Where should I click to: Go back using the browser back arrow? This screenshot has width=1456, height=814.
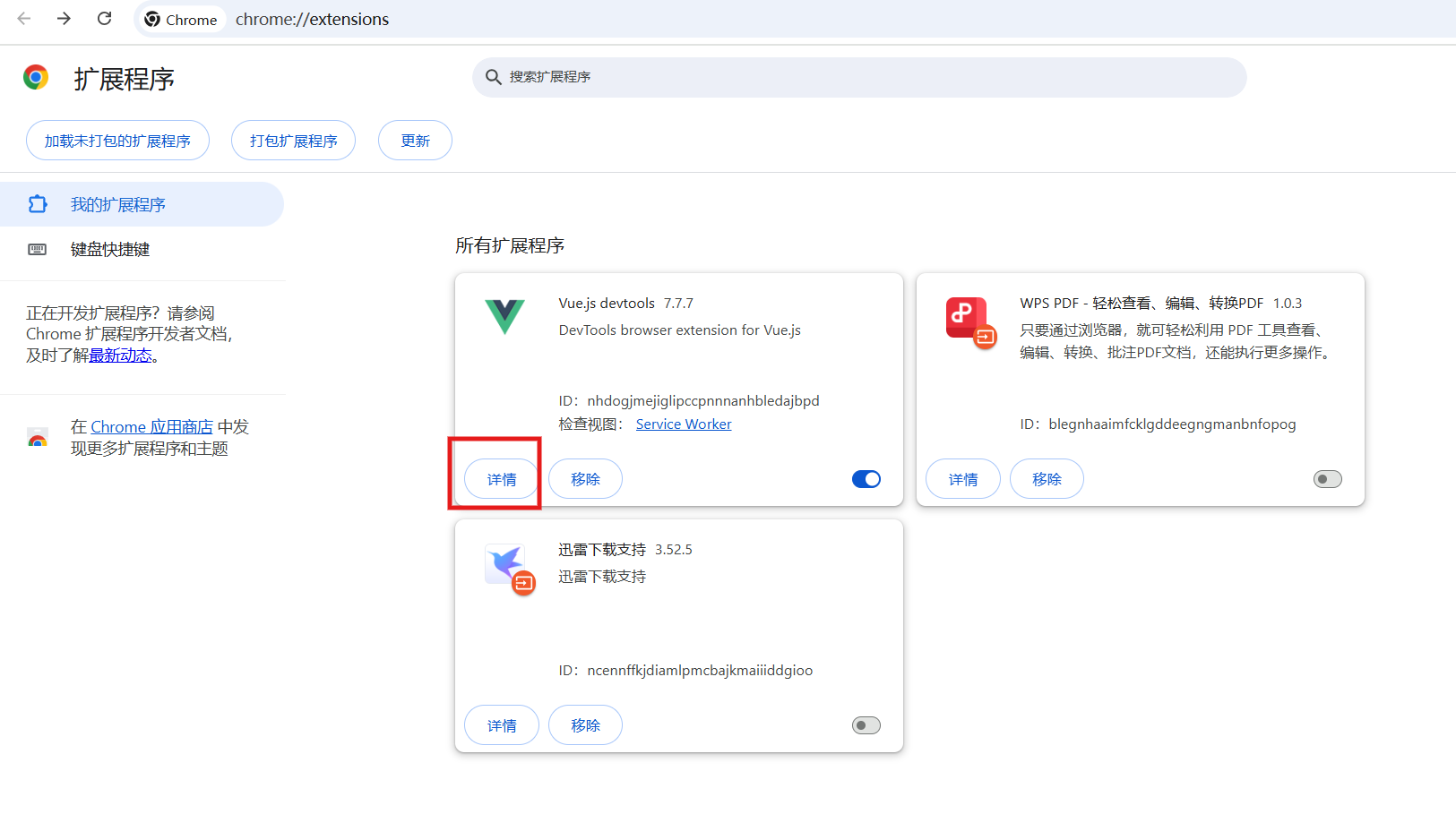[24, 19]
